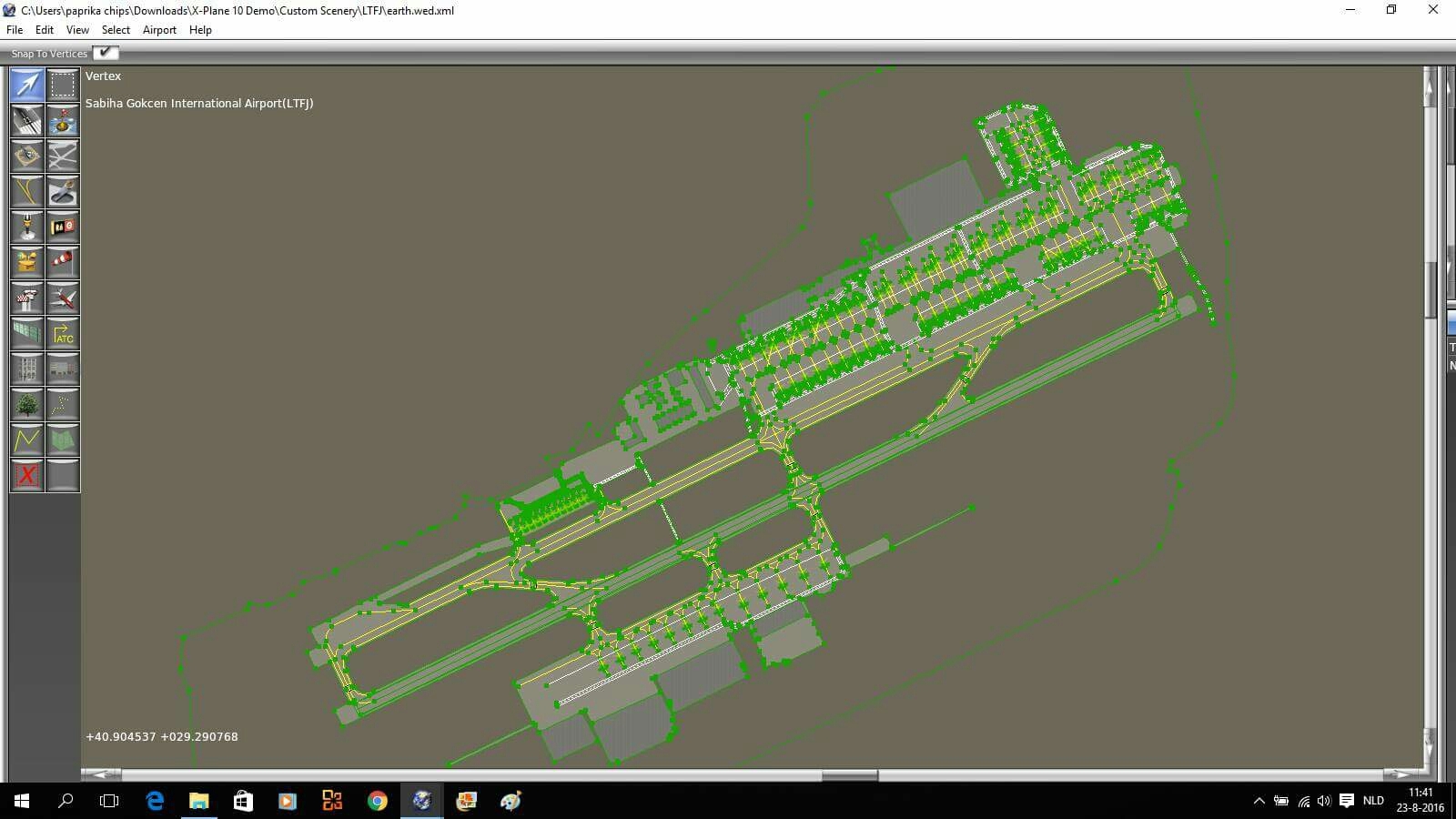This screenshot has height=819, width=1456.
Task: Choose the Object placement tool
Action: [x=63, y=369]
